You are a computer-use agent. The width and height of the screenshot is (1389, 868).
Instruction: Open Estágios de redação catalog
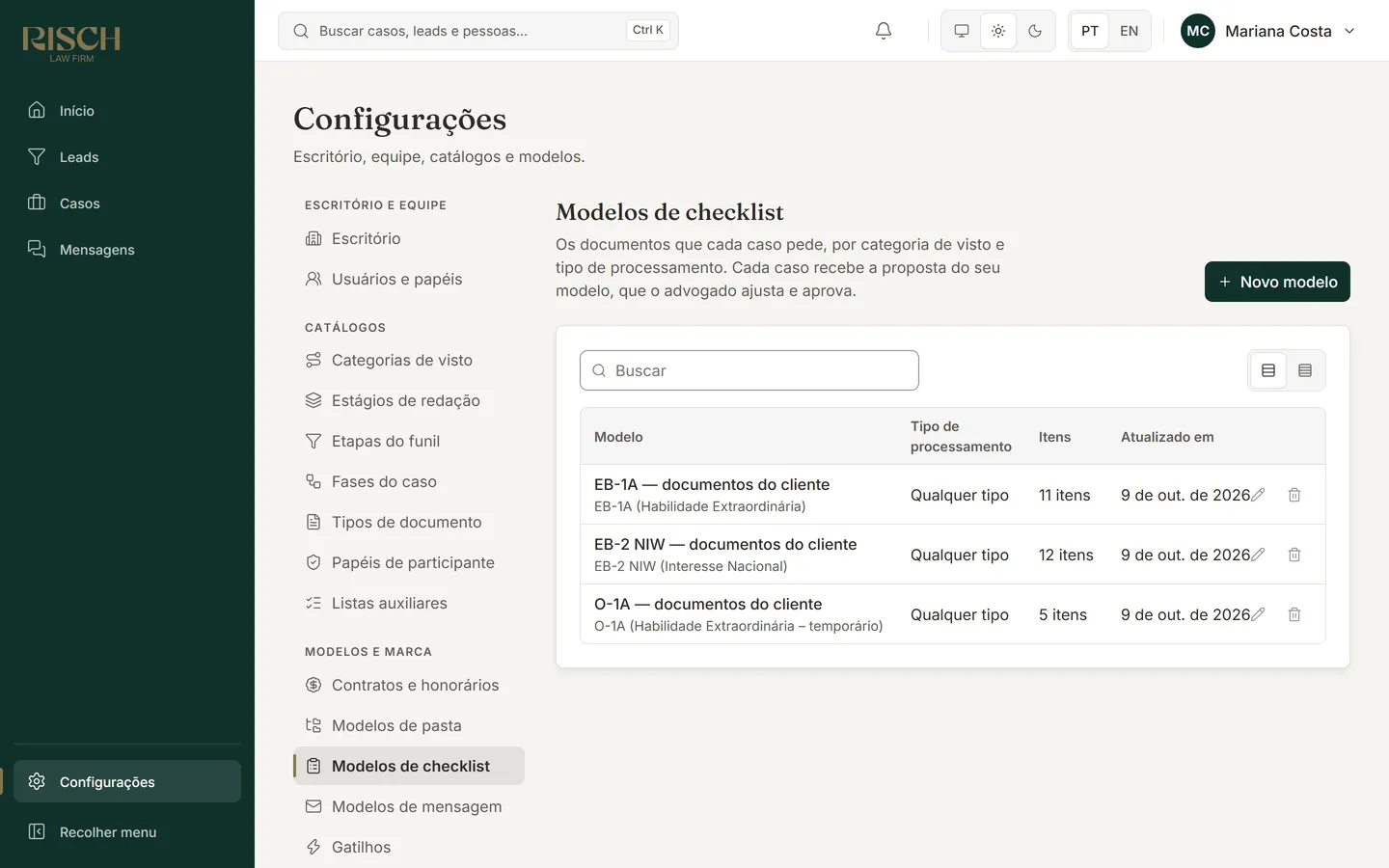409,400
